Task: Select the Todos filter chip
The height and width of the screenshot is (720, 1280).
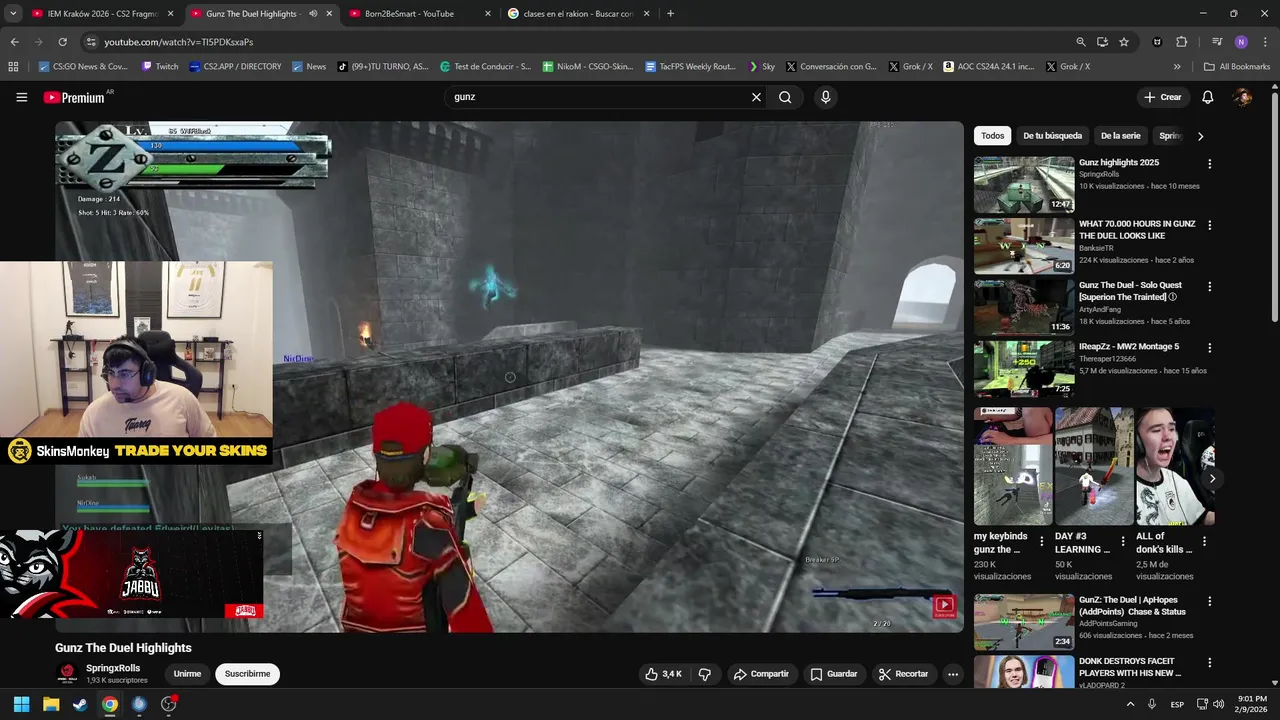Action: (x=992, y=136)
